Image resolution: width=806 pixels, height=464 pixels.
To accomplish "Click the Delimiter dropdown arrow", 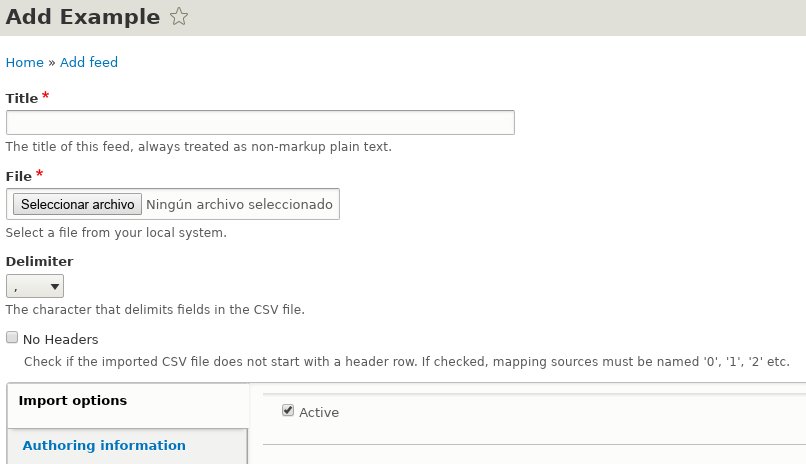I will click(x=54, y=287).
